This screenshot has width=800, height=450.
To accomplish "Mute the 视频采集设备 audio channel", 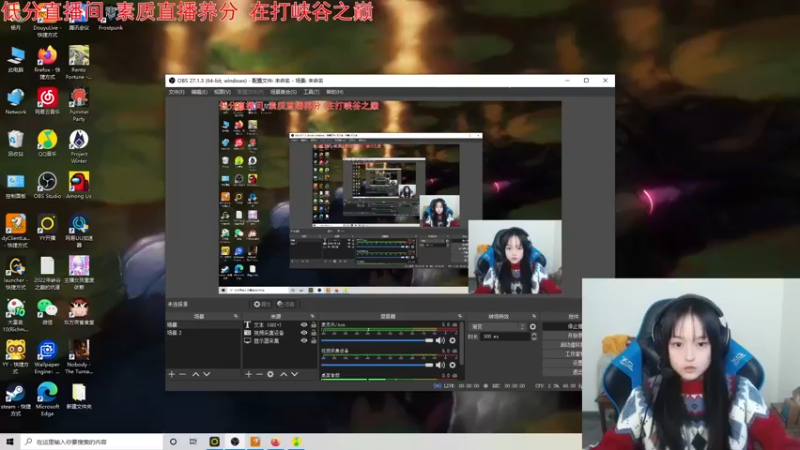I will [440, 365].
